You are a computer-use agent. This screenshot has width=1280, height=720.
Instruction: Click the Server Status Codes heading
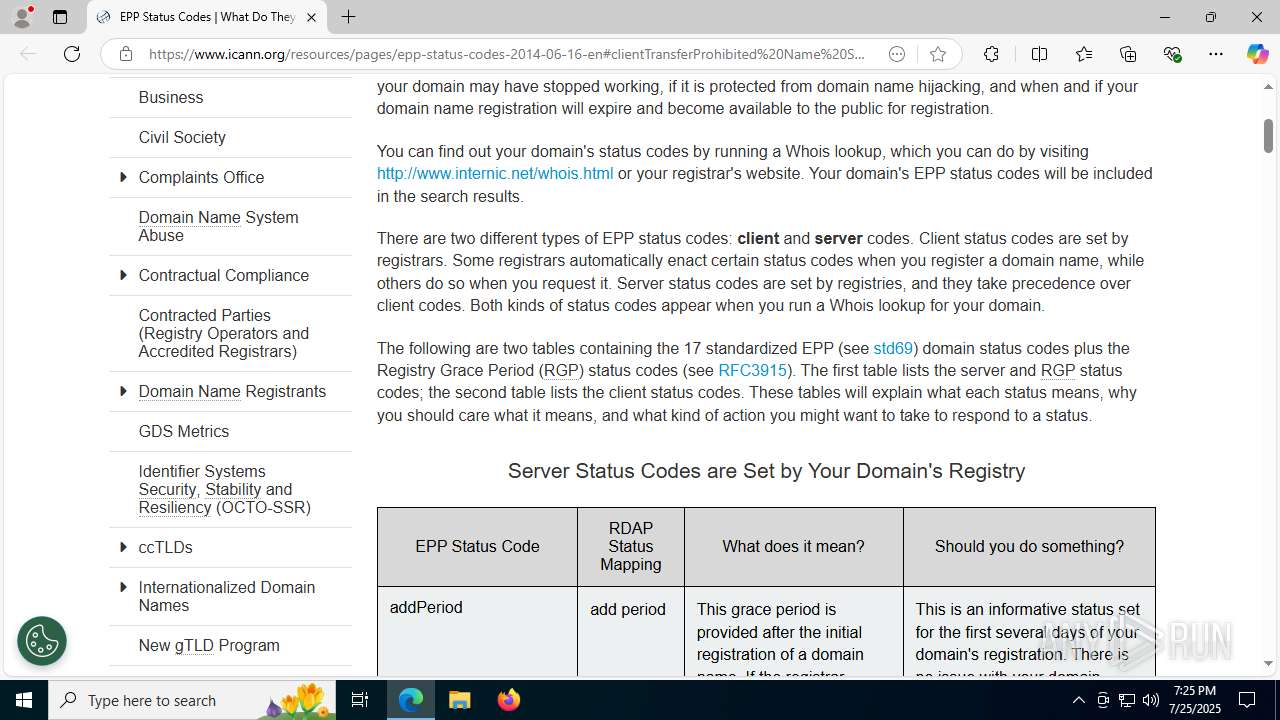[x=766, y=471]
